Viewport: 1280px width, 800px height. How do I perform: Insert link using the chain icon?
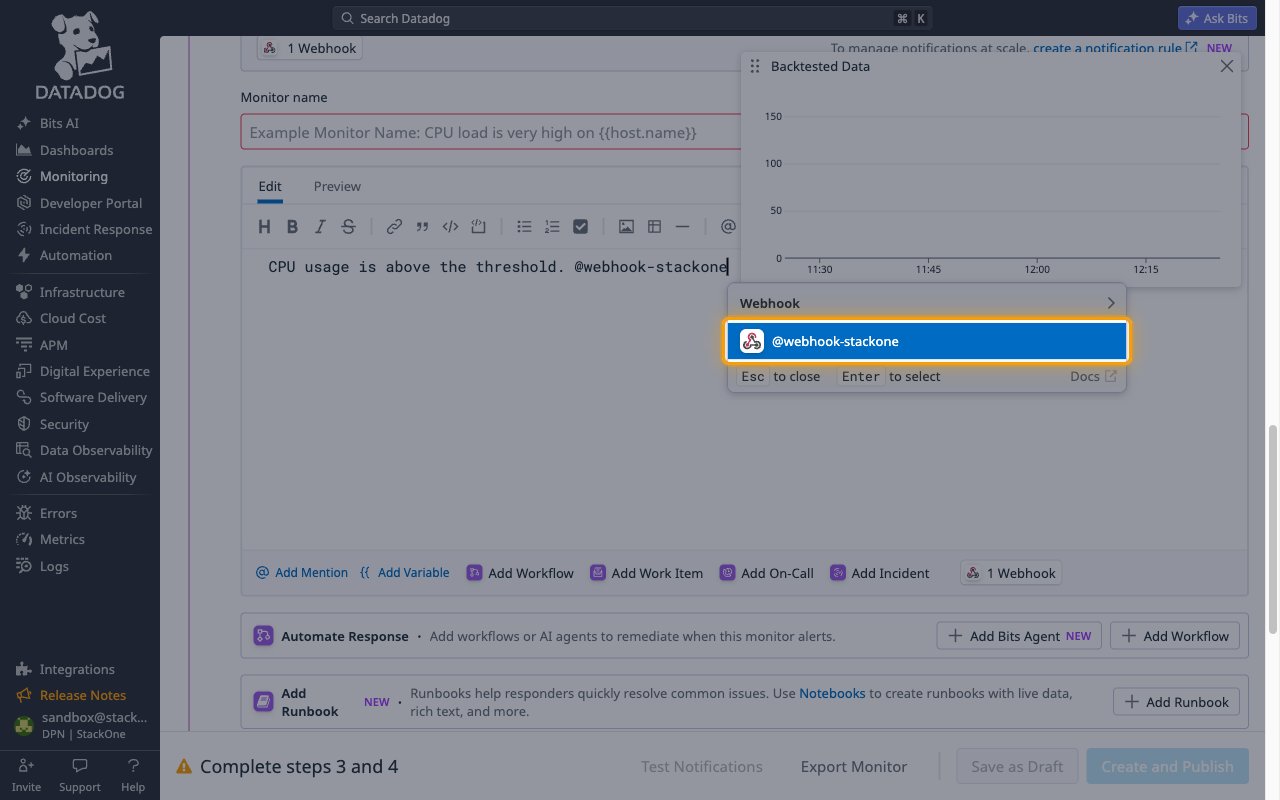394,227
